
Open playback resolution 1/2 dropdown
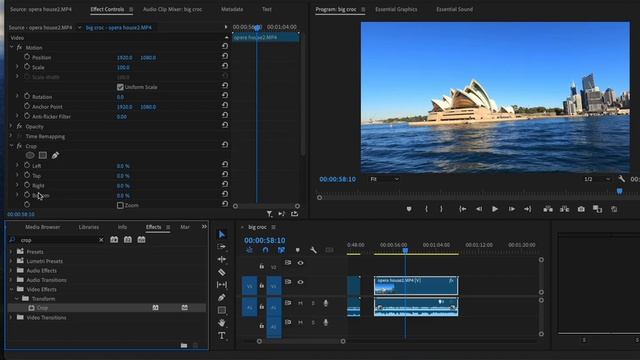click(x=597, y=179)
